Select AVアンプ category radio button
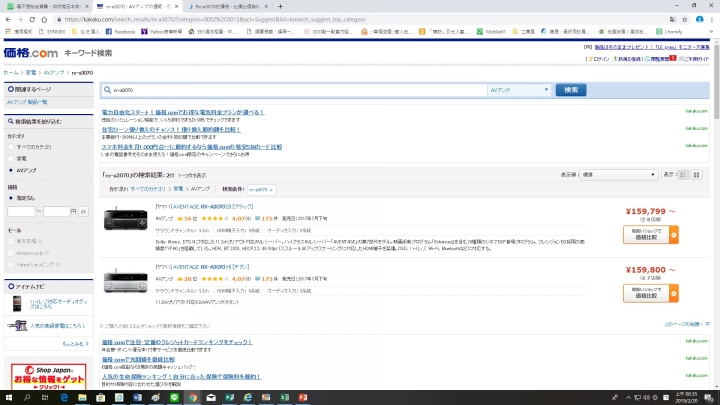Screen dimensions: 720x405 tap(11, 170)
